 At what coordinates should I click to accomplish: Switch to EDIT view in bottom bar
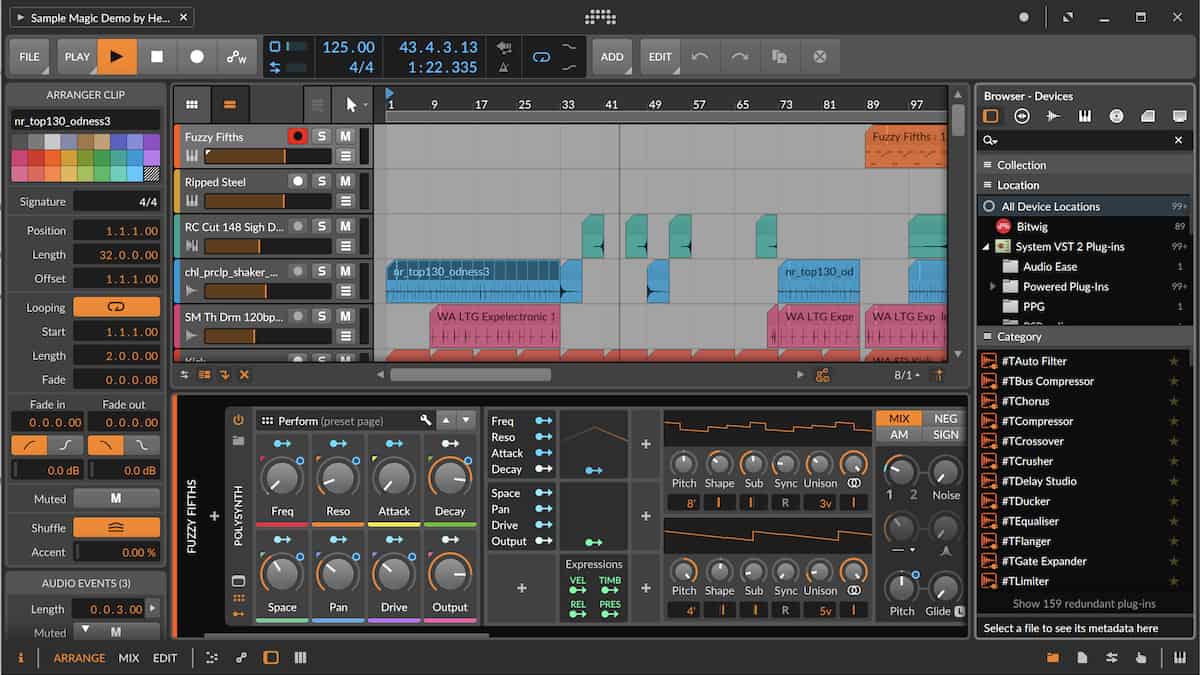(x=165, y=658)
